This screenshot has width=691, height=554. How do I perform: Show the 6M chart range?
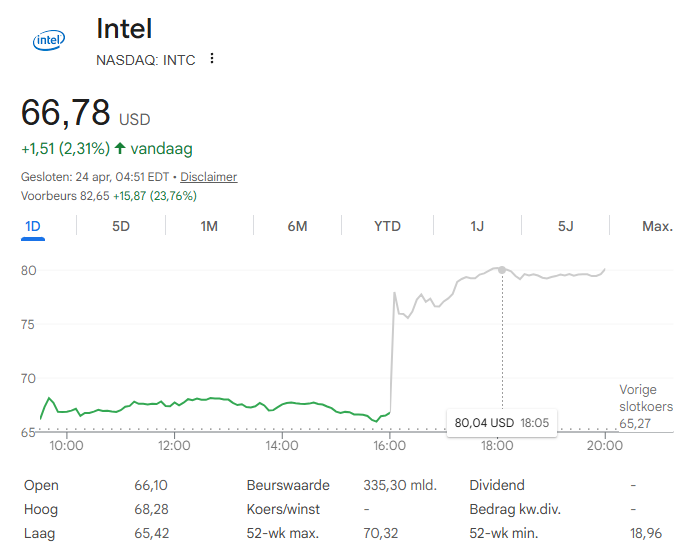click(x=297, y=227)
